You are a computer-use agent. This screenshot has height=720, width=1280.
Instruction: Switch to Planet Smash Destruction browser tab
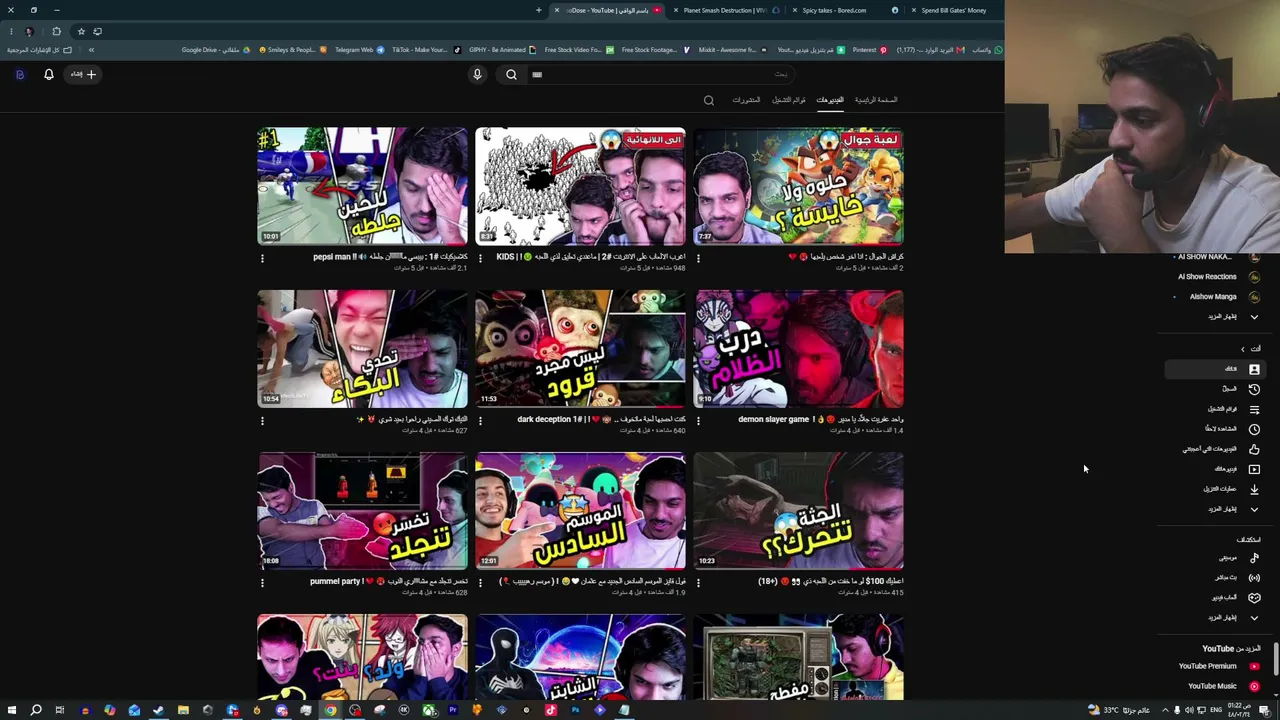[725, 10]
